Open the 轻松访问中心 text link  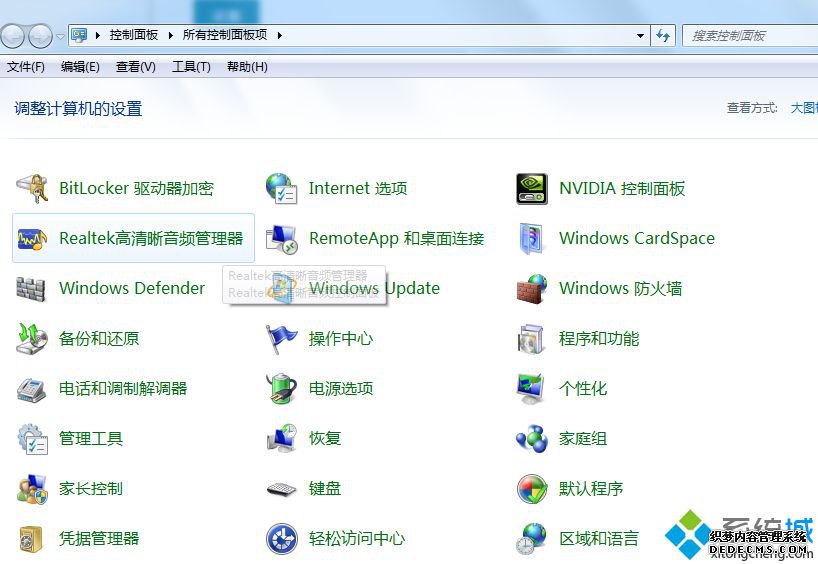(x=357, y=538)
